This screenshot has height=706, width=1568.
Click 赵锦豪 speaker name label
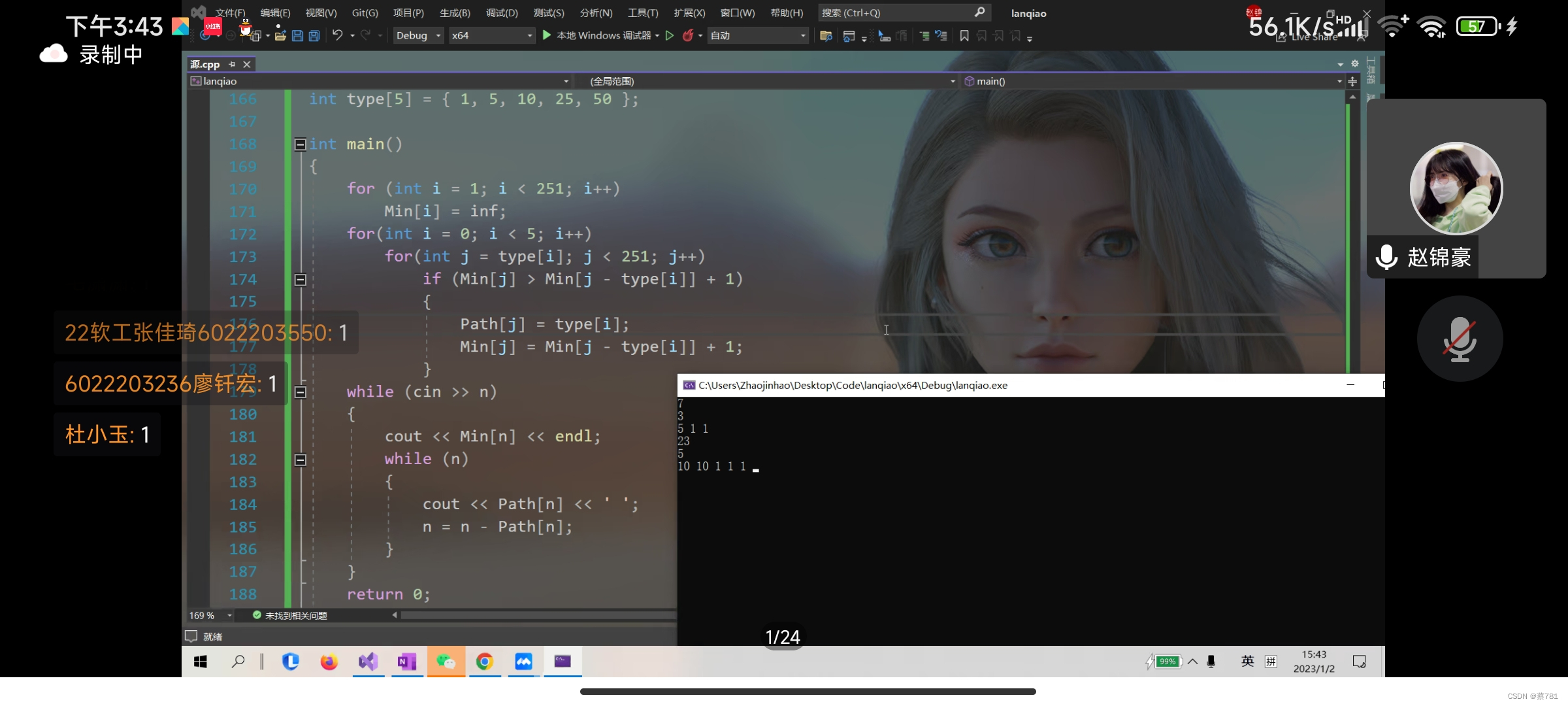coord(1439,258)
